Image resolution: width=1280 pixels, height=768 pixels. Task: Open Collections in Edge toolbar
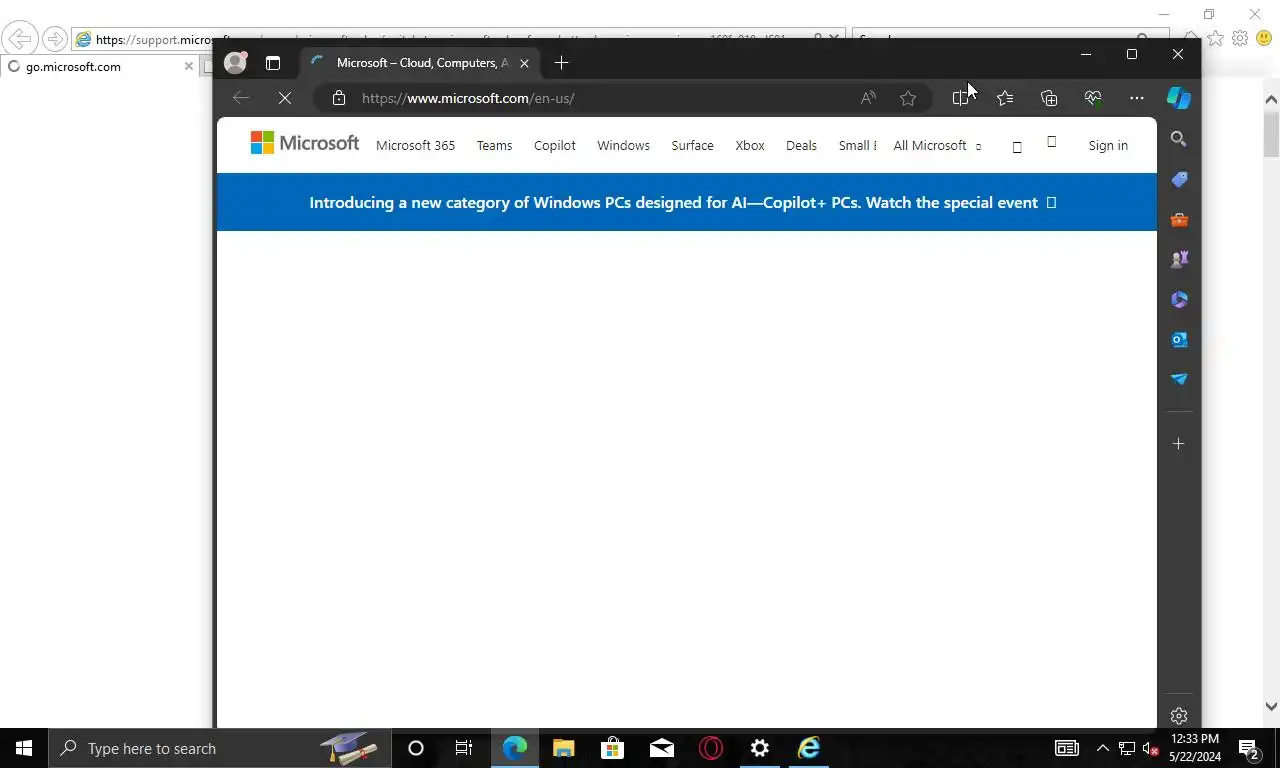point(1049,98)
